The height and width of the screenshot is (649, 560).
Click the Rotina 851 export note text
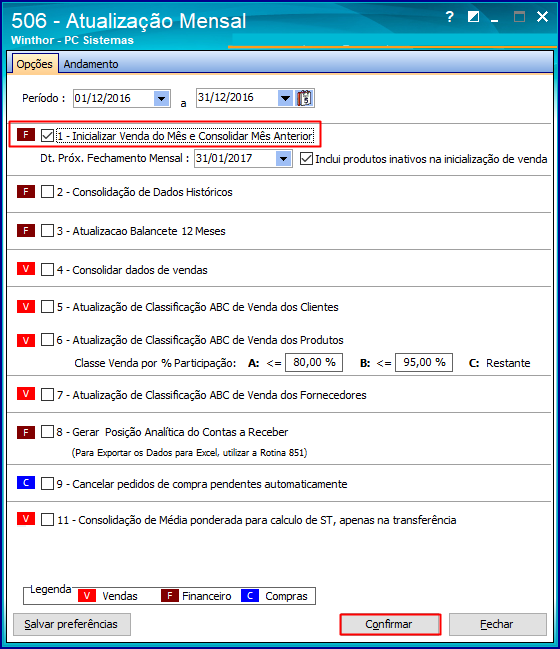tap(190, 453)
